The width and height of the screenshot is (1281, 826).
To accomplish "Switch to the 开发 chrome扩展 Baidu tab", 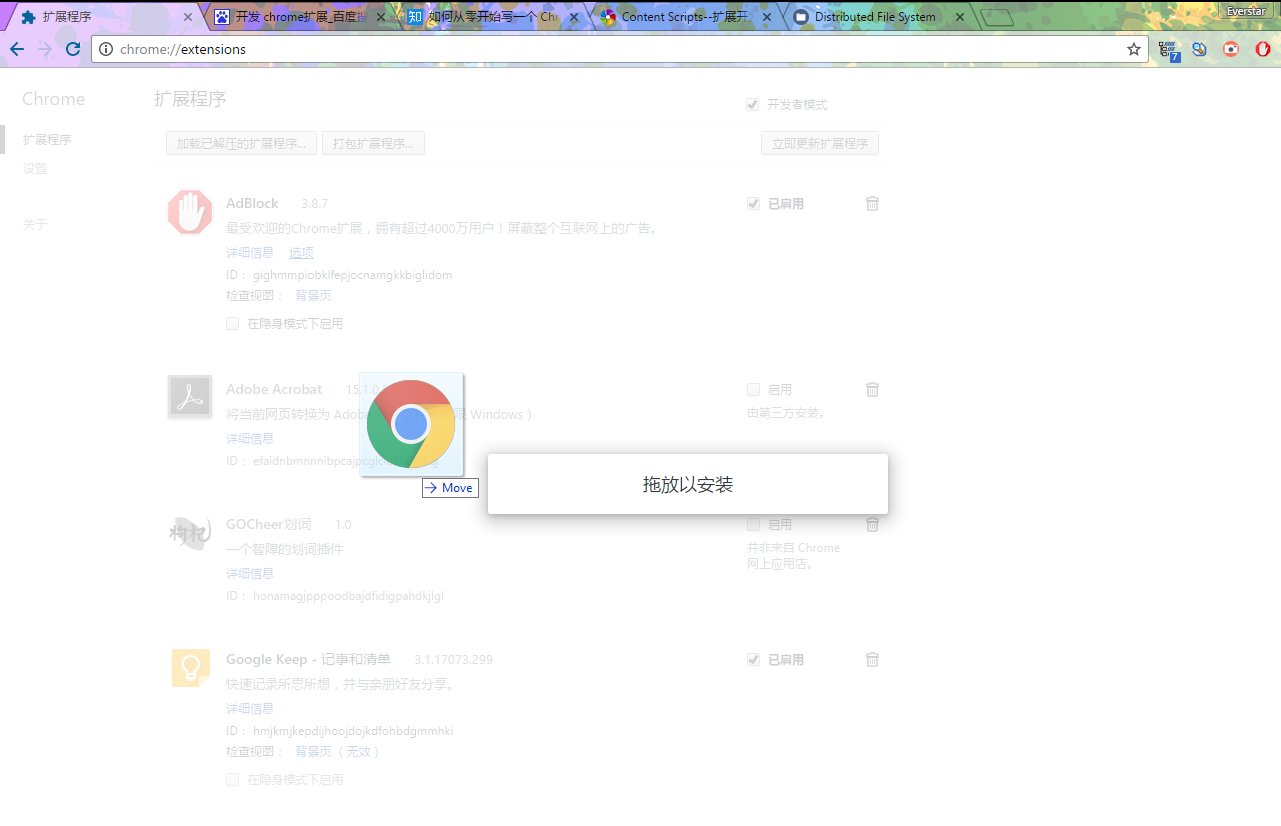I will pos(301,17).
